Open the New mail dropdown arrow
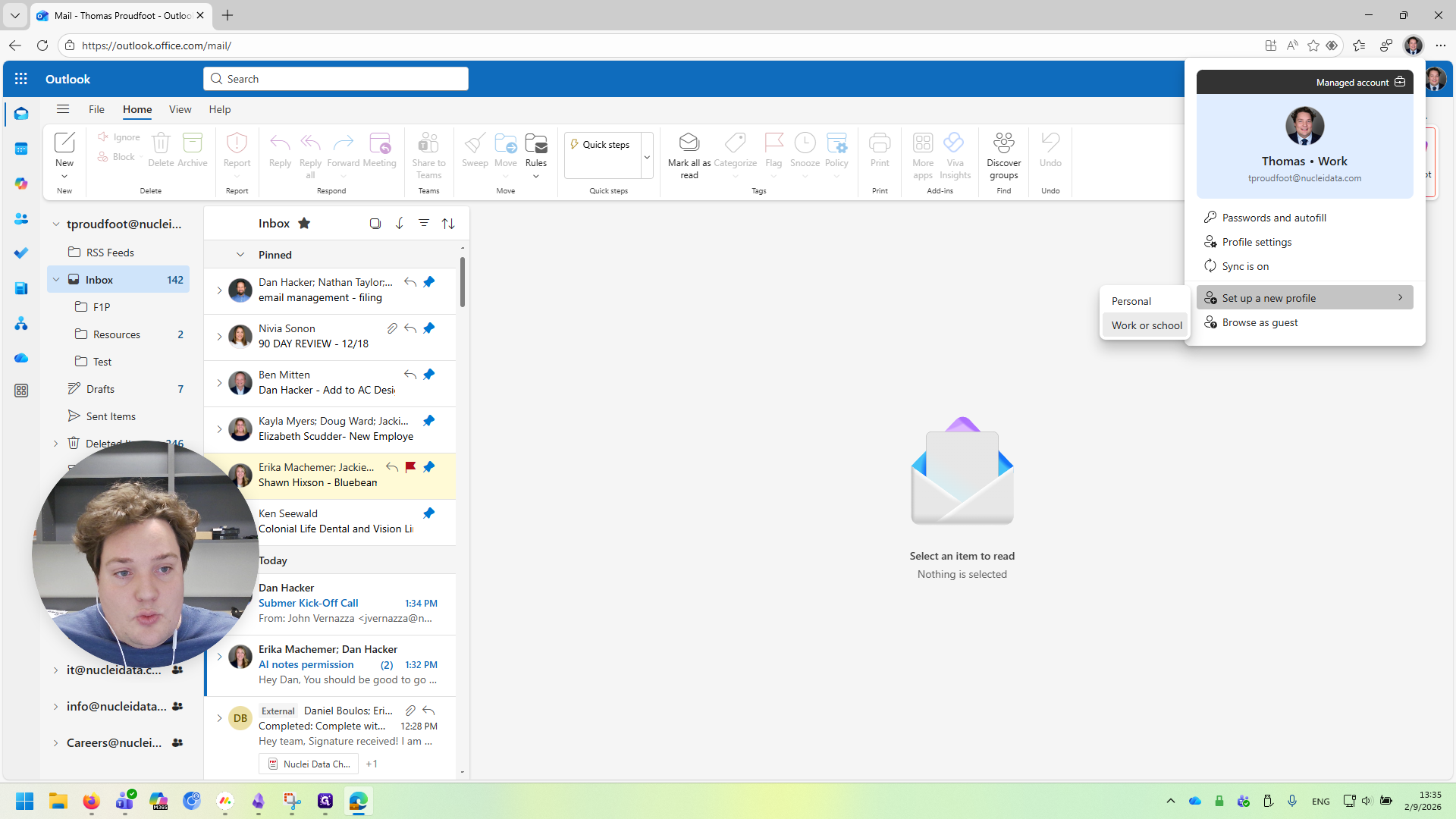Screen dimensions: 1456x819 click(x=64, y=176)
